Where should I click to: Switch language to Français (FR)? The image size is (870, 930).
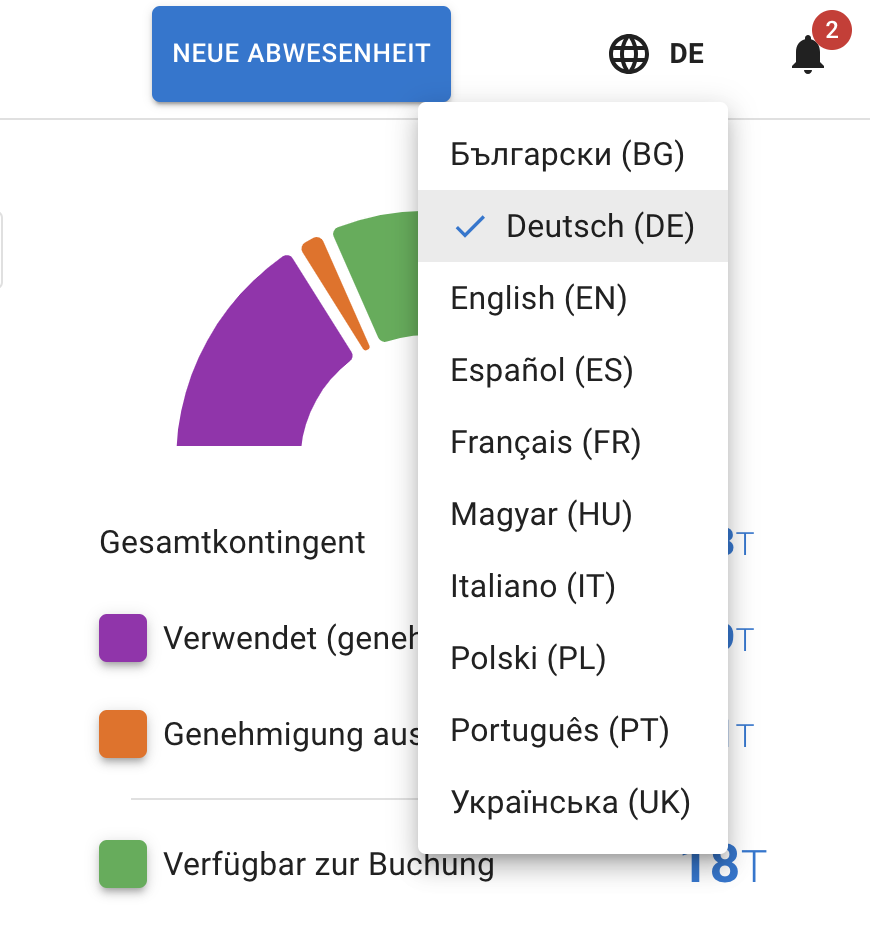pos(544,441)
